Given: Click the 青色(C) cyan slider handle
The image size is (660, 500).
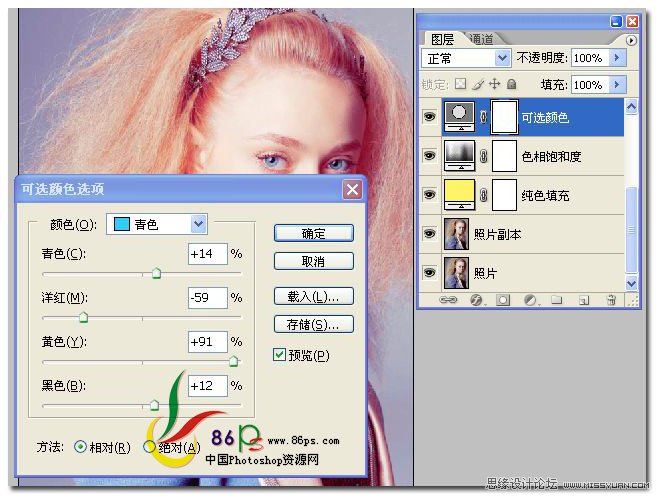Looking at the screenshot, I should tap(156, 273).
